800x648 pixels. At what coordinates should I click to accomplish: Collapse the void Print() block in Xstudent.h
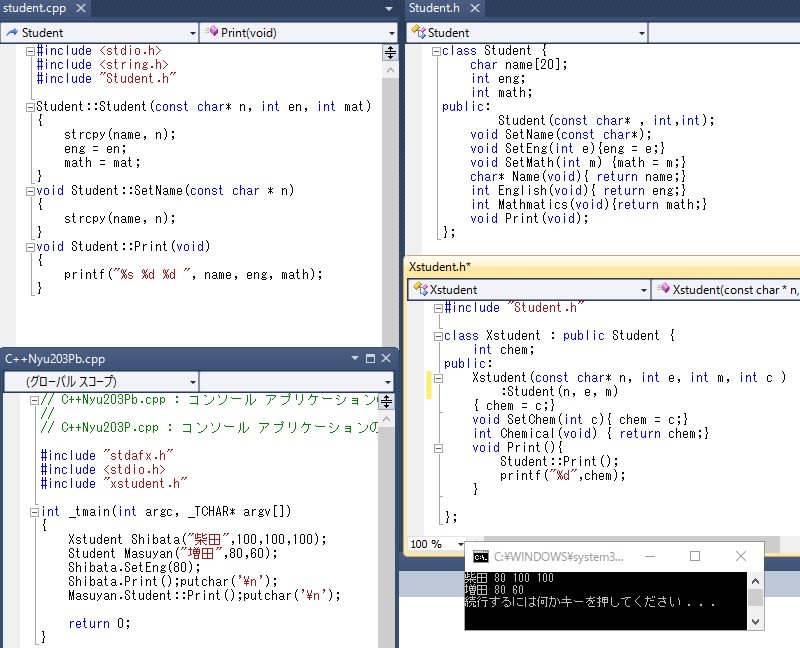click(x=438, y=448)
